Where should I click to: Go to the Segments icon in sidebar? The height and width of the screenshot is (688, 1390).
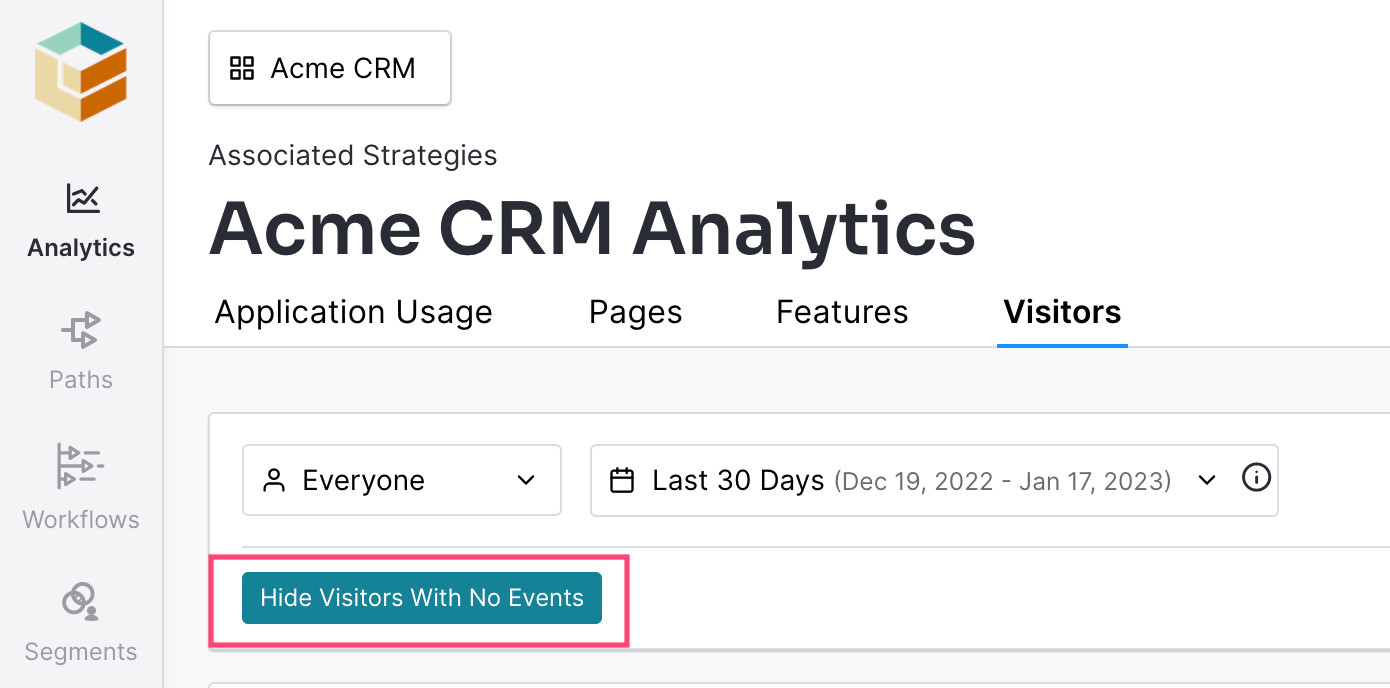coord(81,600)
